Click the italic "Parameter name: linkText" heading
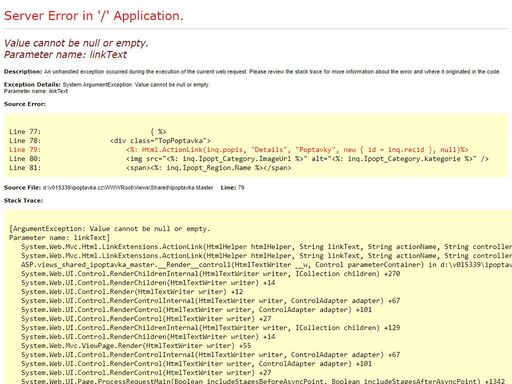512x384 pixels. [65, 54]
